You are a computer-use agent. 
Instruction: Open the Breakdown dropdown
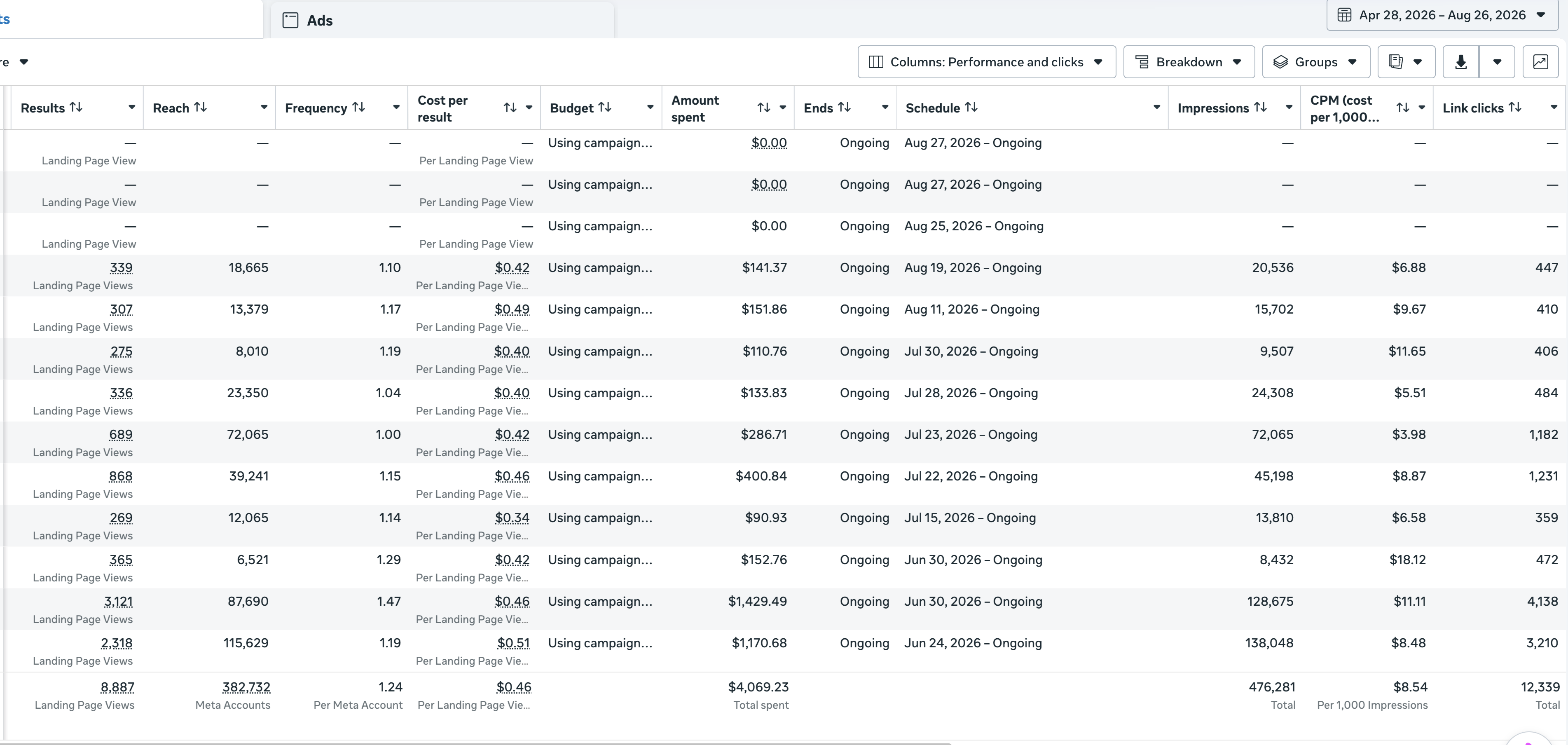pos(1189,62)
